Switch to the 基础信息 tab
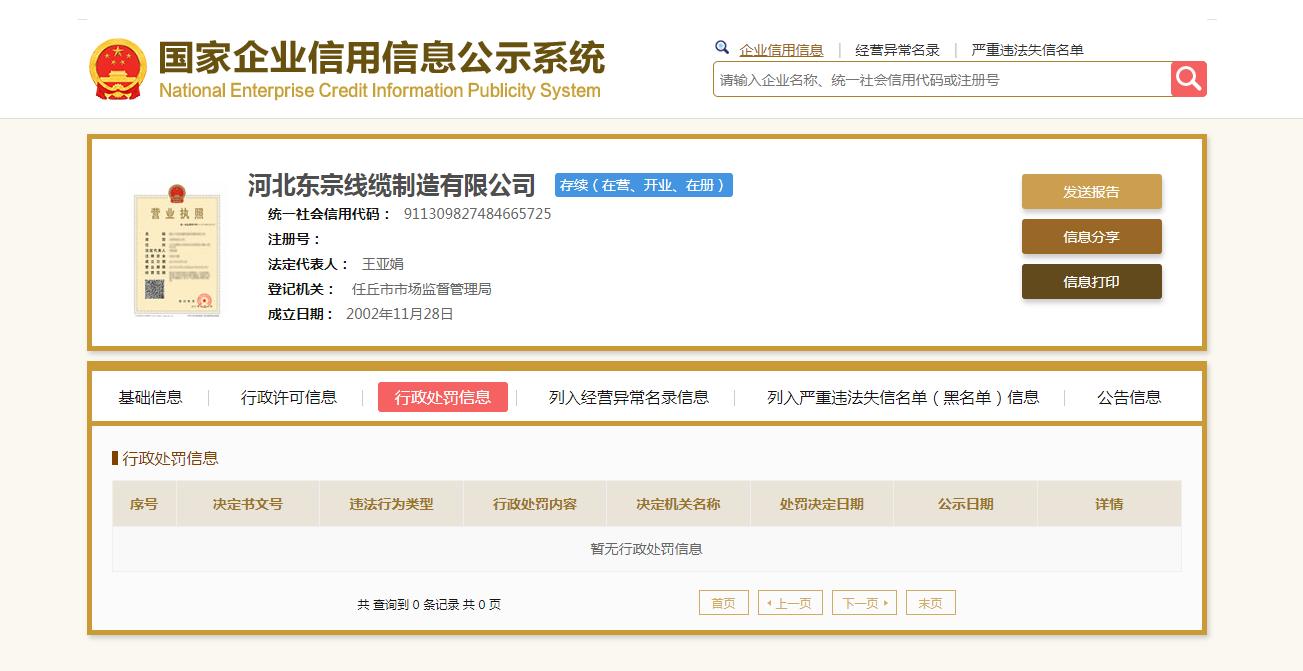 [x=150, y=397]
